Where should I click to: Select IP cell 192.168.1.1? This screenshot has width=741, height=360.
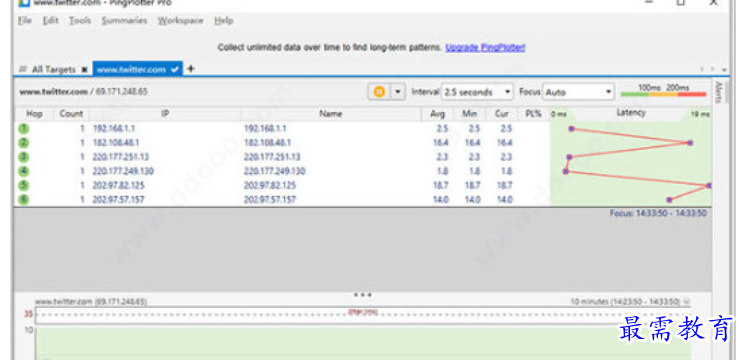point(113,129)
